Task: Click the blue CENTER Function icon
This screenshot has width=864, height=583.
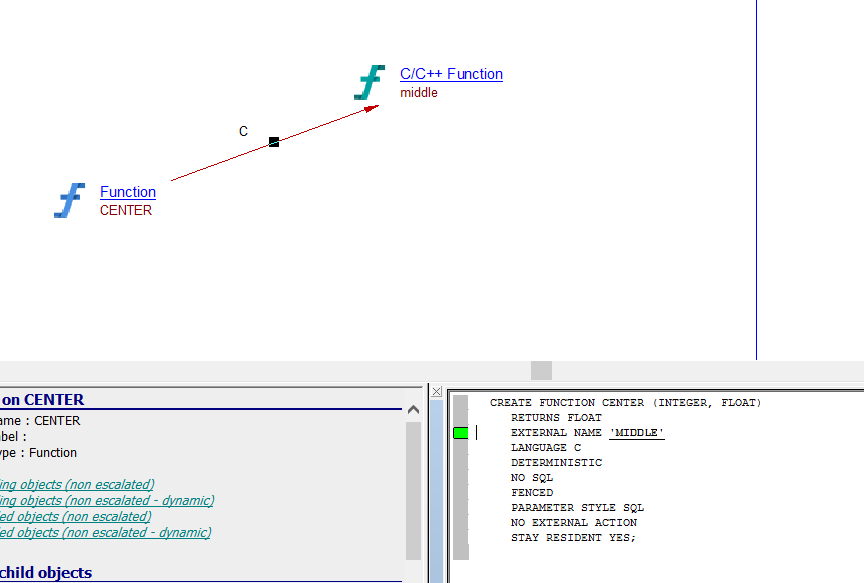Action: [69, 200]
